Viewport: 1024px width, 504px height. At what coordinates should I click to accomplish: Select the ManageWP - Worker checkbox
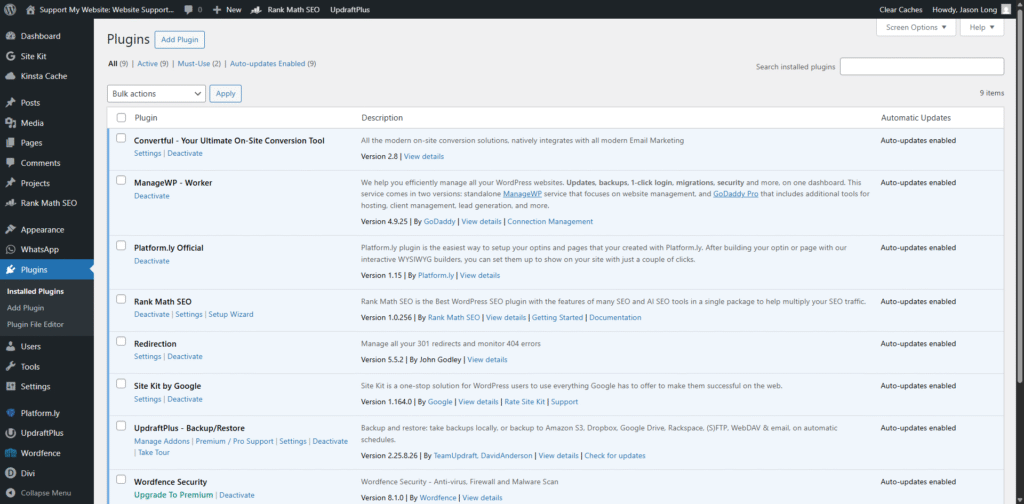coord(121,180)
